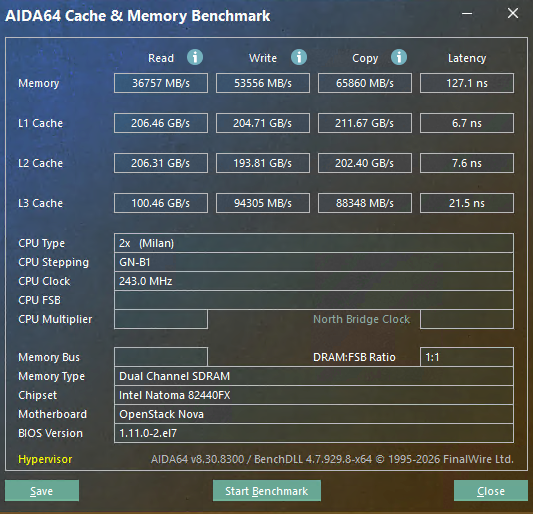Click the CPU Clock 243.0 MHz field
The height and width of the screenshot is (514, 533).
point(314,281)
